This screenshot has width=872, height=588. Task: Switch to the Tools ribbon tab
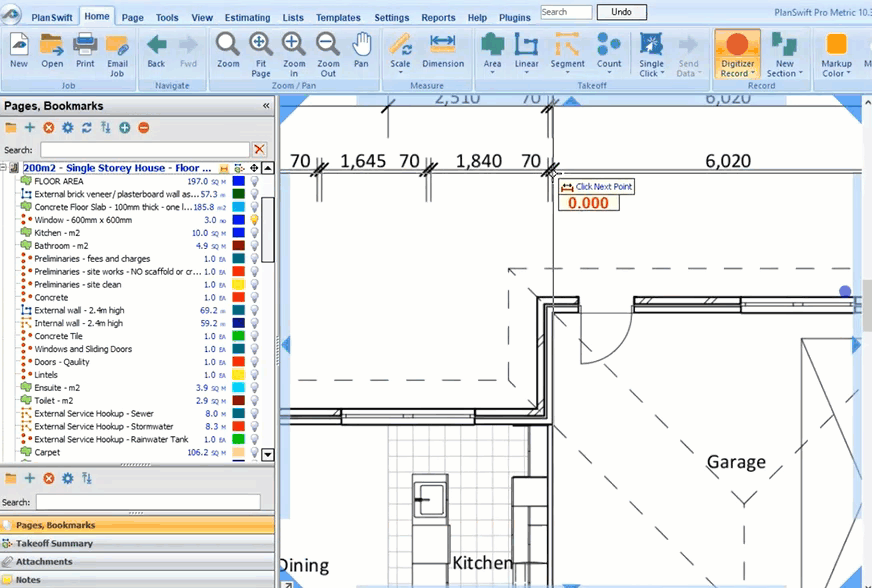click(167, 17)
